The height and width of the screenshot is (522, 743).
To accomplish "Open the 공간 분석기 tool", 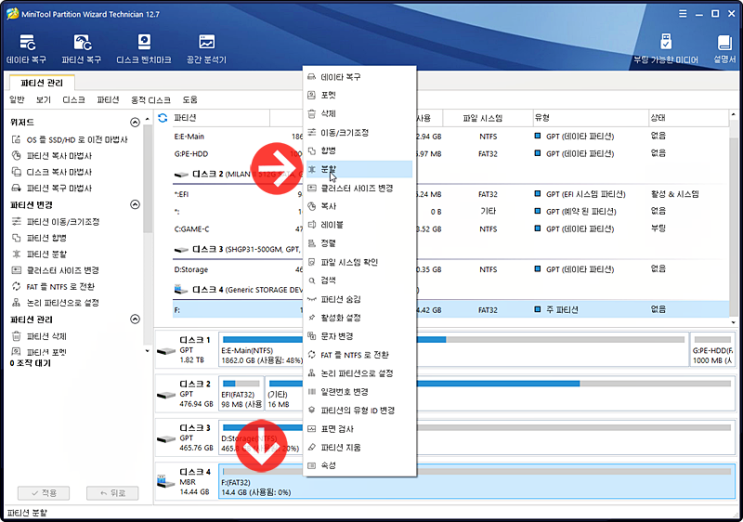I will tap(207, 49).
